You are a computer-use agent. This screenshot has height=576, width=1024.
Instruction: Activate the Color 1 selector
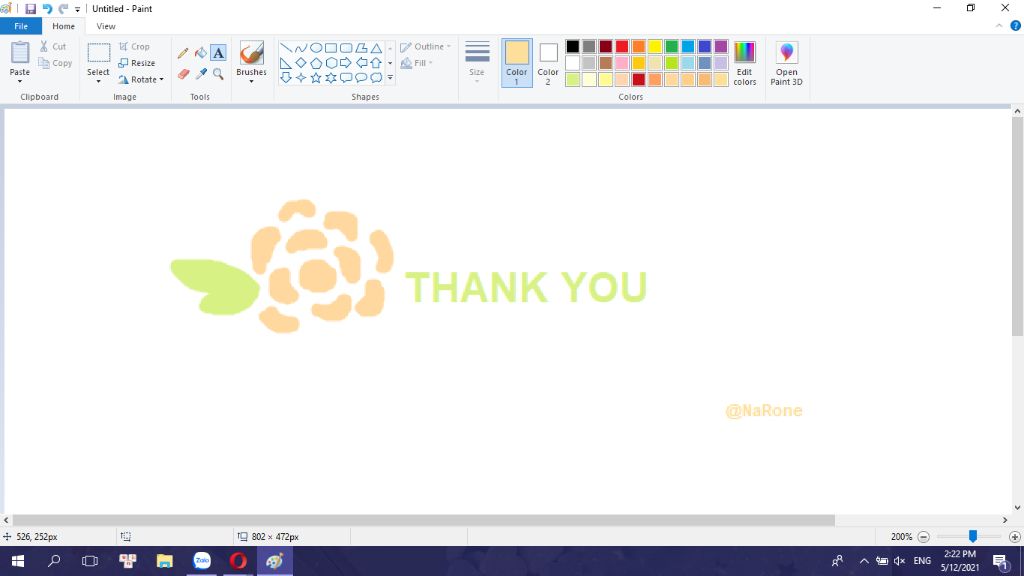point(517,63)
